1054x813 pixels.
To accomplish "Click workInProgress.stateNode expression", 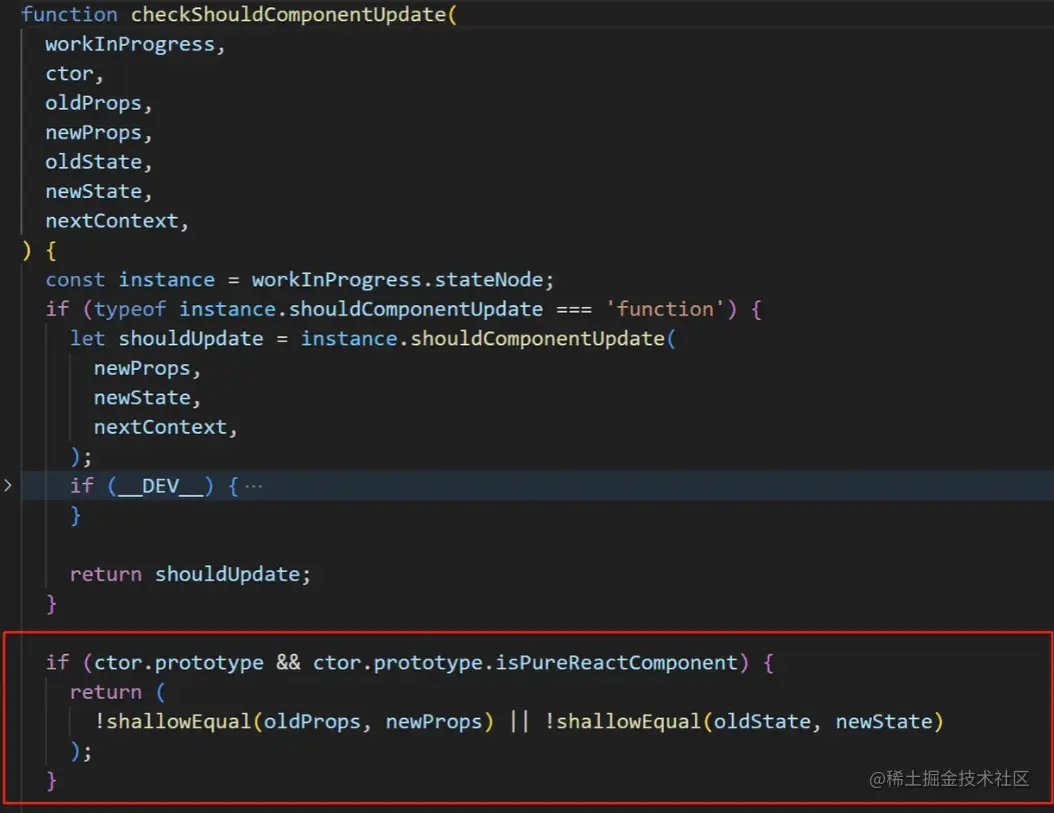I will [x=397, y=280].
